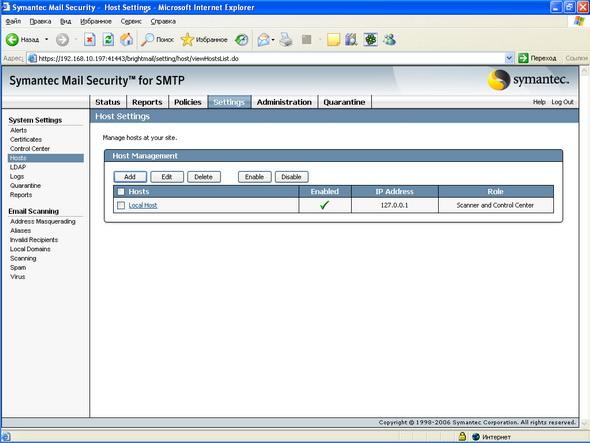Image resolution: width=590 pixels, height=443 pixels.
Task: Switch to the Reports tab
Action: 147,102
